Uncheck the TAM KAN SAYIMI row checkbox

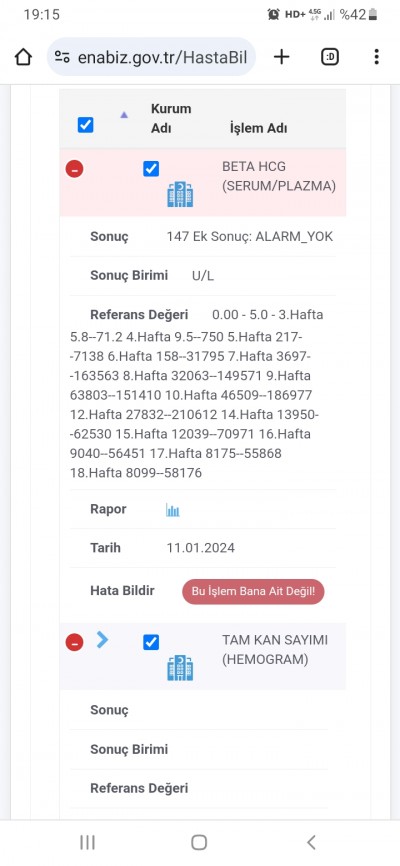click(151, 642)
